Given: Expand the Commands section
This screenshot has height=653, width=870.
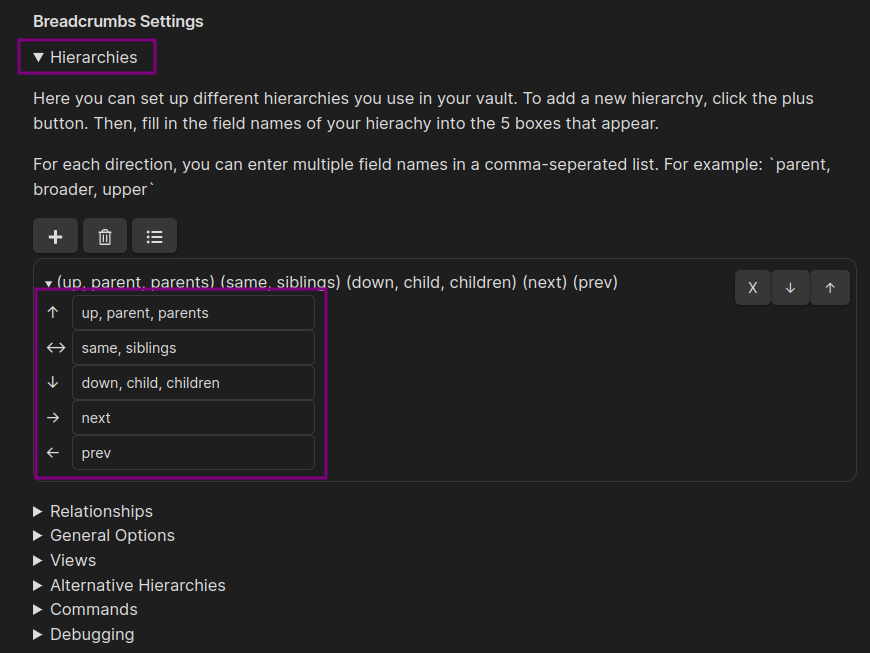Looking at the screenshot, I should 85,609.
